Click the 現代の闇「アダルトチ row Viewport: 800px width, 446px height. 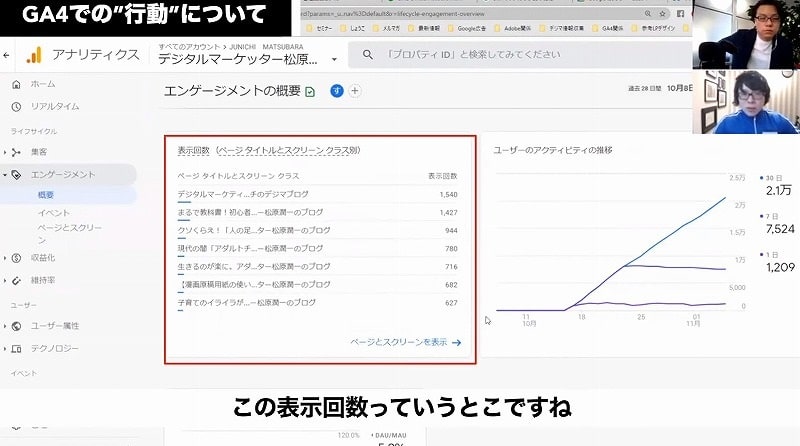pyautogui.click(x=317, y=249)
